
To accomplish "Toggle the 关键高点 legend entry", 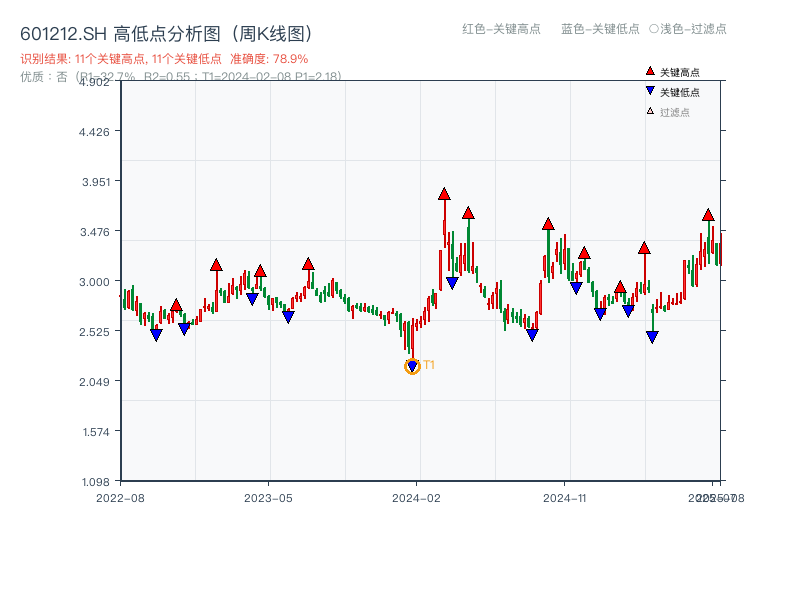I will pyautogui.click(x=673, y=72).
